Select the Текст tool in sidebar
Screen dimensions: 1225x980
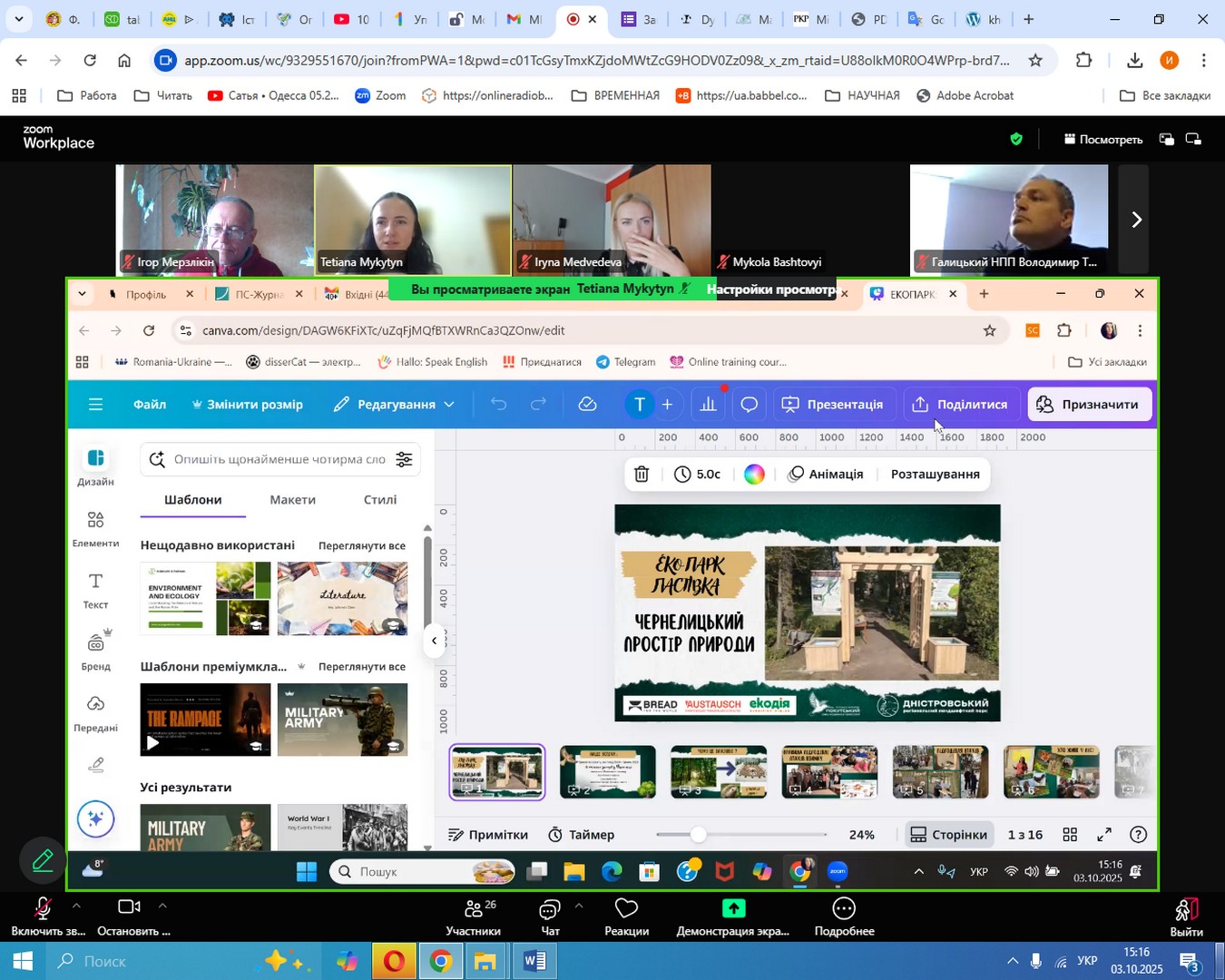(95, 590)
